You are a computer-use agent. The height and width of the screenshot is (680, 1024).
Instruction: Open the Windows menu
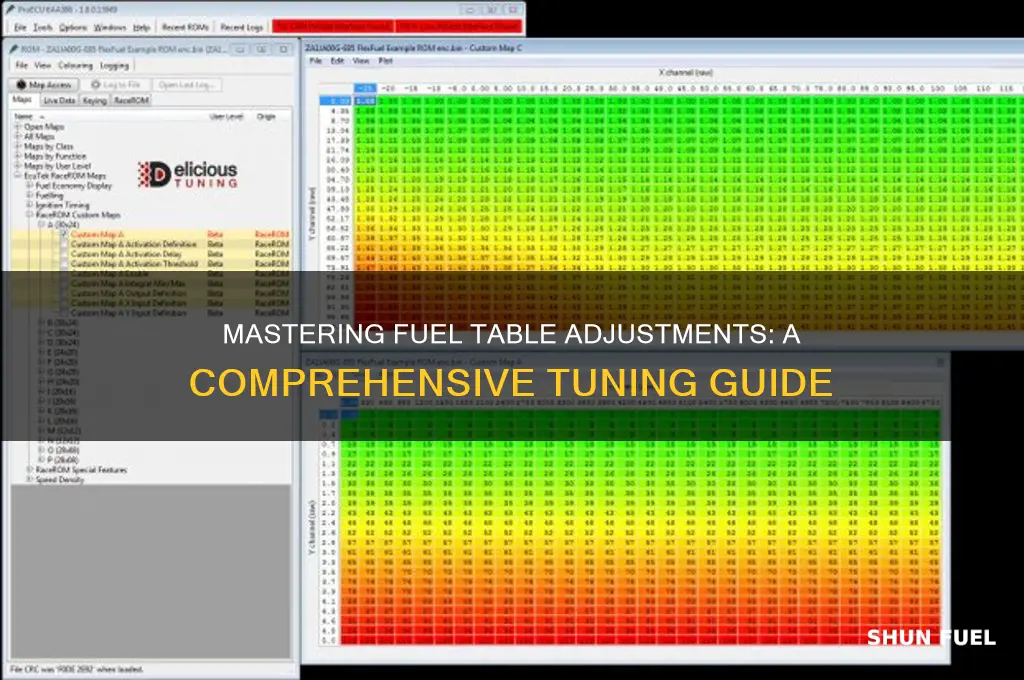click(x=110, y=27)
